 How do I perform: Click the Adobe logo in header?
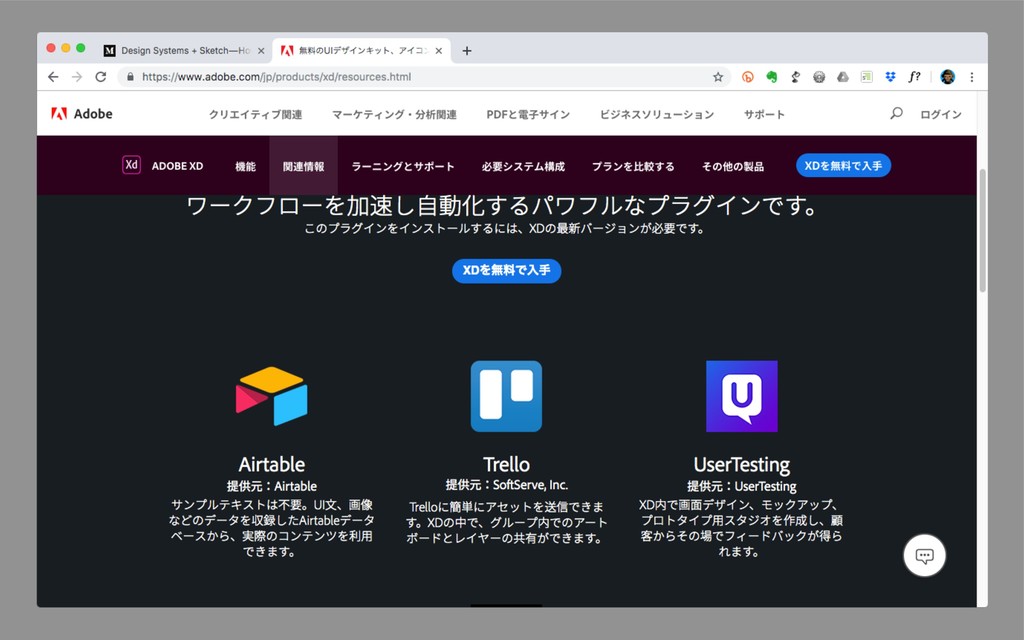(x=82, y=114)
